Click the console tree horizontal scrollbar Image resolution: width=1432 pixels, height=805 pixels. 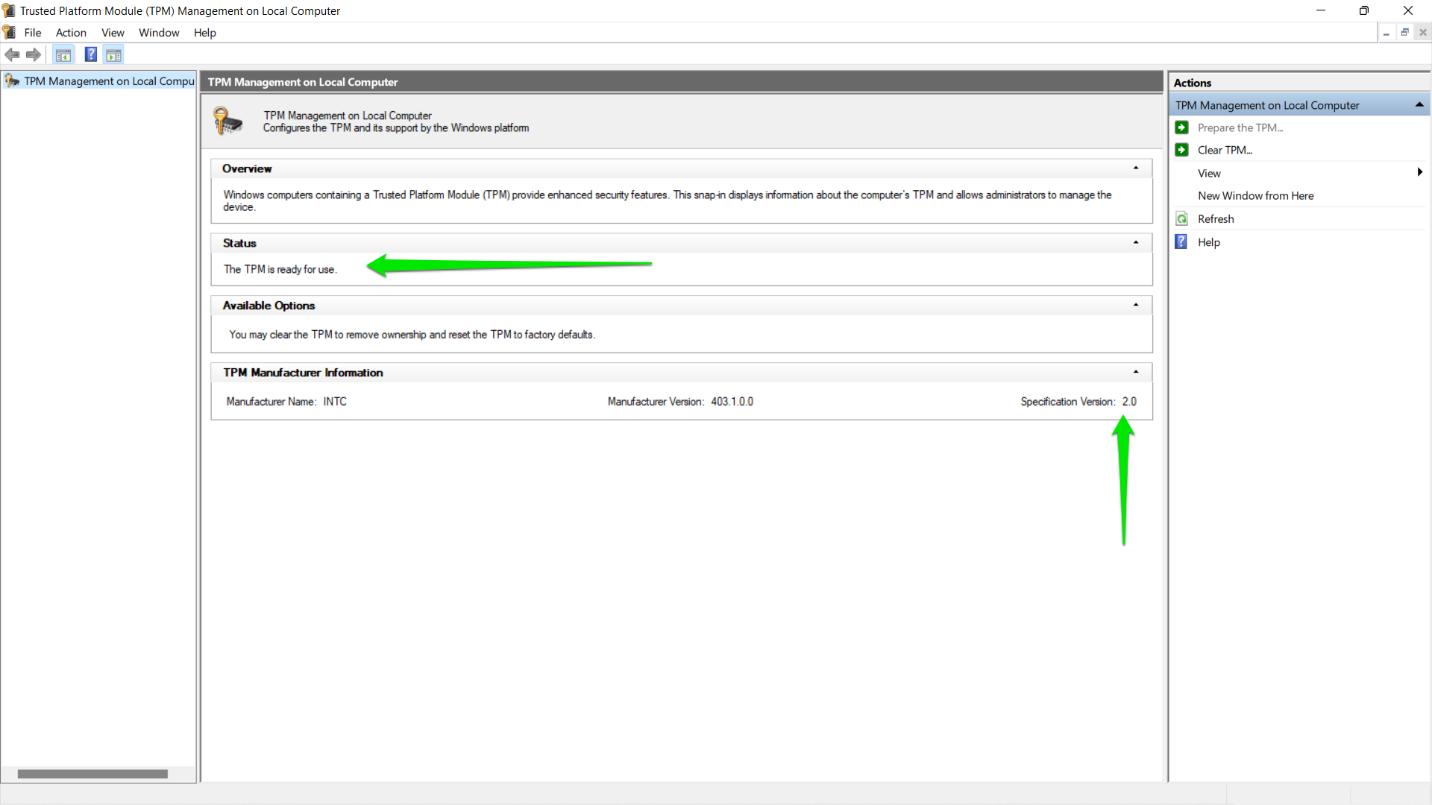click(x=92, y=773)
